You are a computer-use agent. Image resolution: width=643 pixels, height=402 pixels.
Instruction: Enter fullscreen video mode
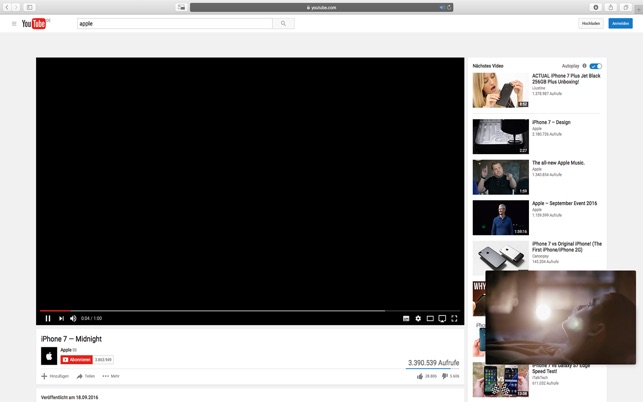[x=454, y=318]
